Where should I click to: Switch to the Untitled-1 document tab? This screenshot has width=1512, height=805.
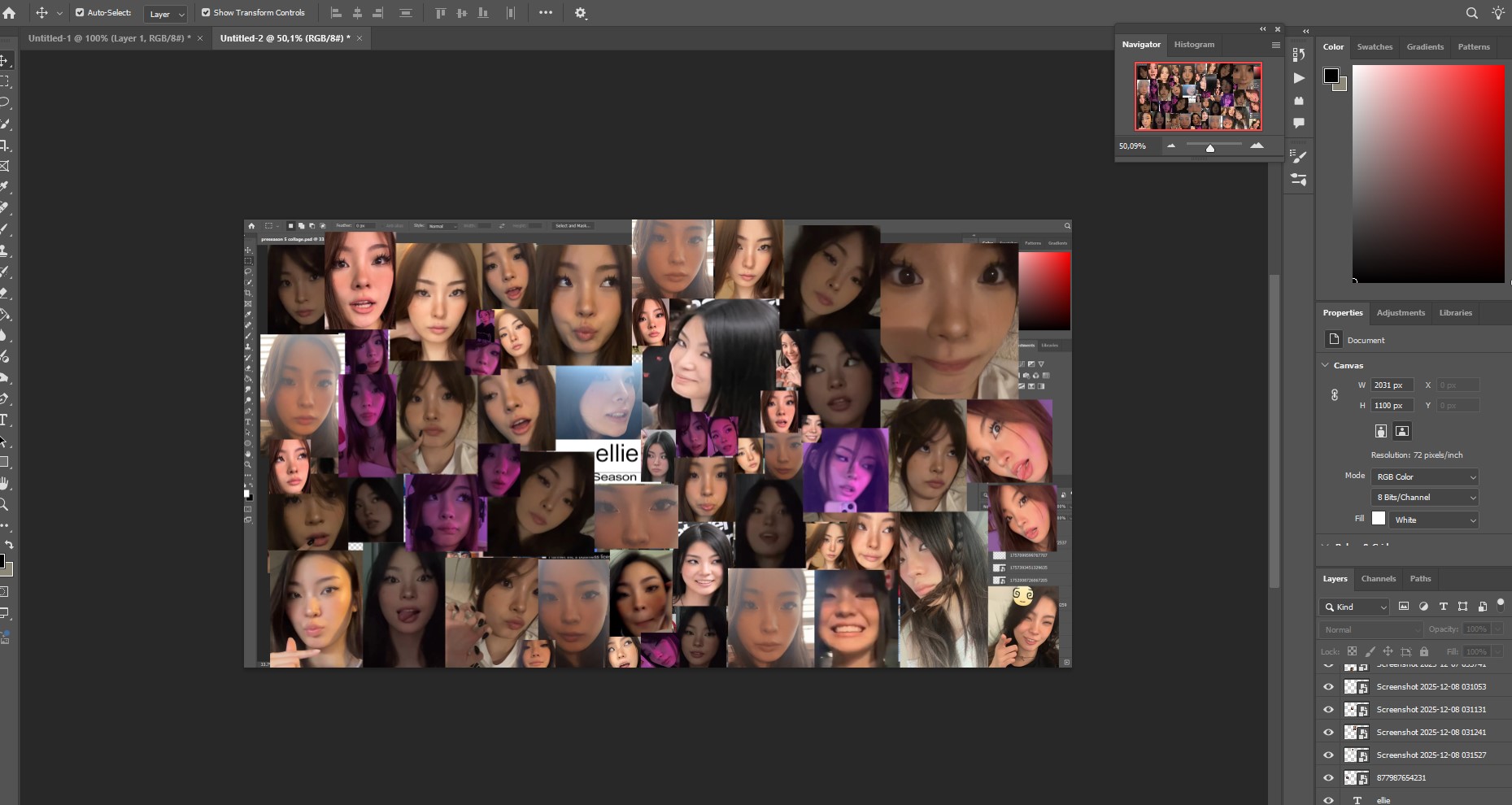(x=109, y=38)
